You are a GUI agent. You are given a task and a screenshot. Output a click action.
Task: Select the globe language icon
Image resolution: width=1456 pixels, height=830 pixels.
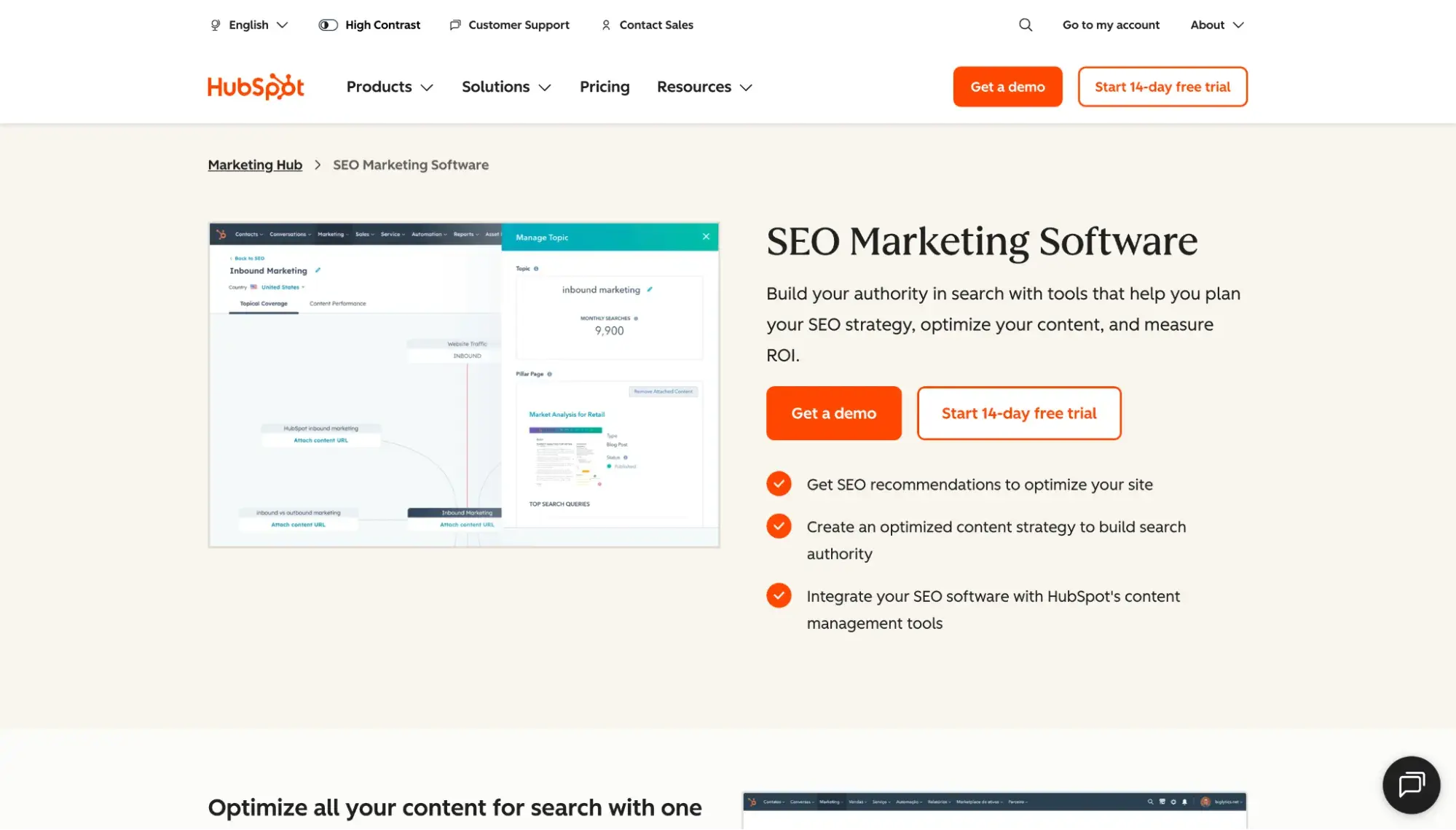pyautogui.click(x=214, y=25)
